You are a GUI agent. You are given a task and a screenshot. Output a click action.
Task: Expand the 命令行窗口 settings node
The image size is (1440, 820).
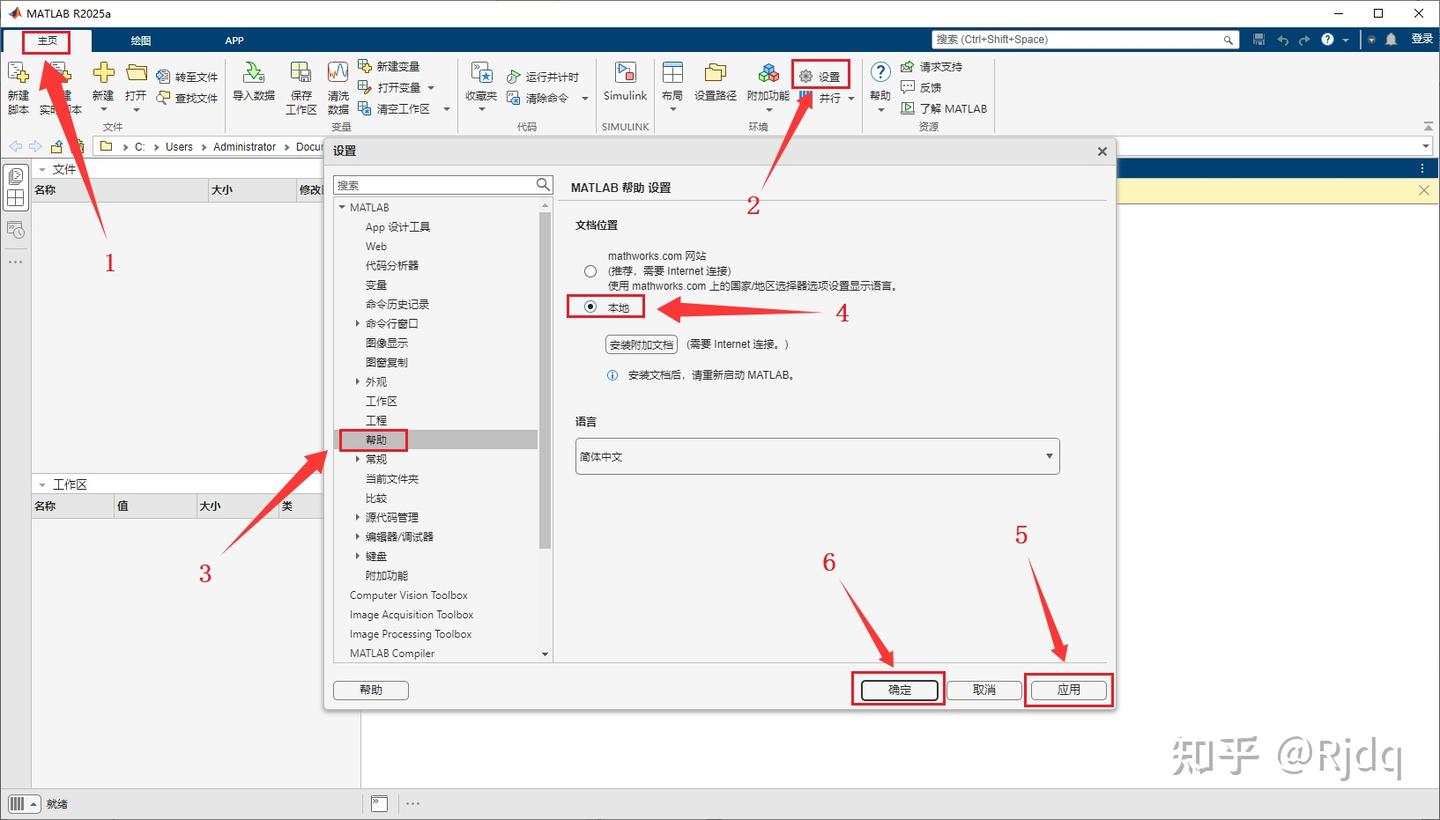(358, 323)
